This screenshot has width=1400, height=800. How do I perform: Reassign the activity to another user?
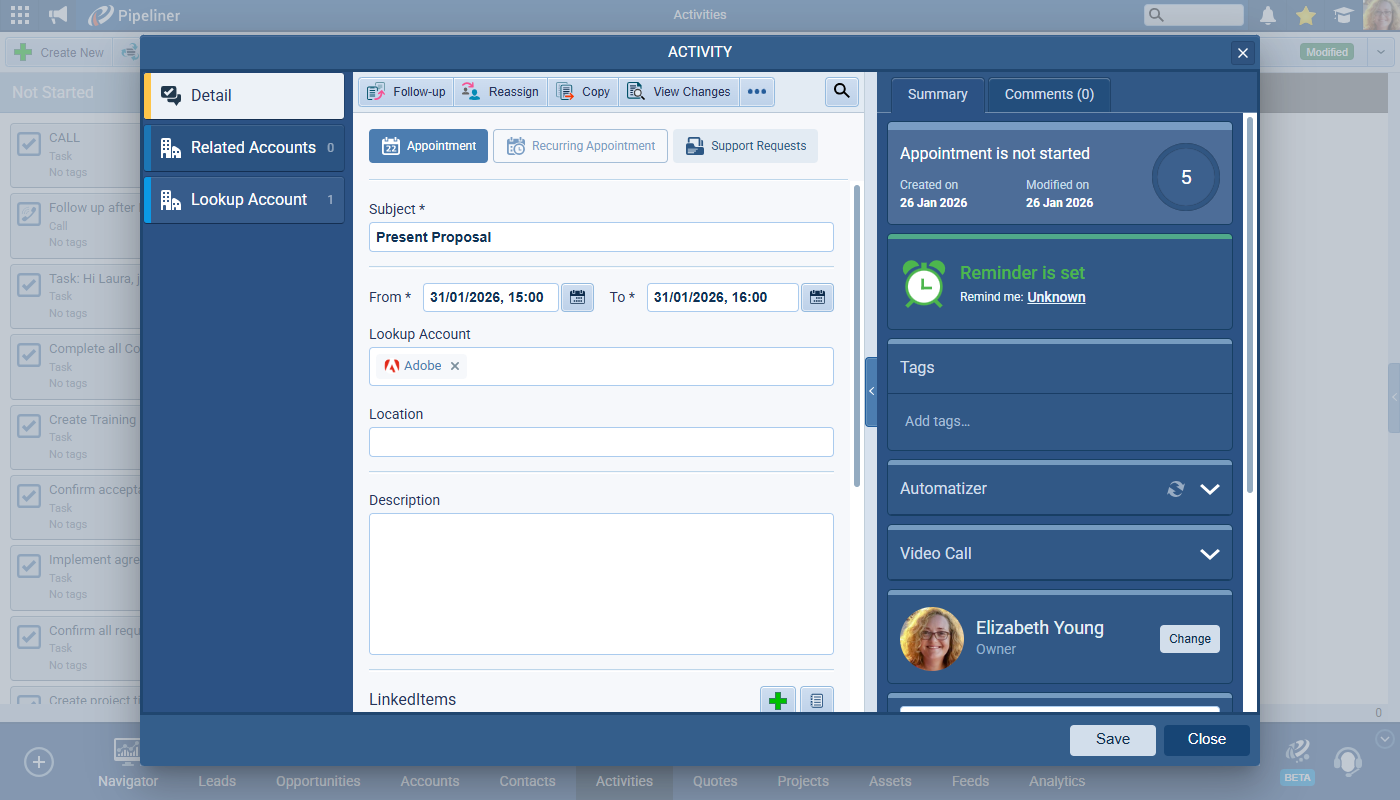[x=501, y=92]
